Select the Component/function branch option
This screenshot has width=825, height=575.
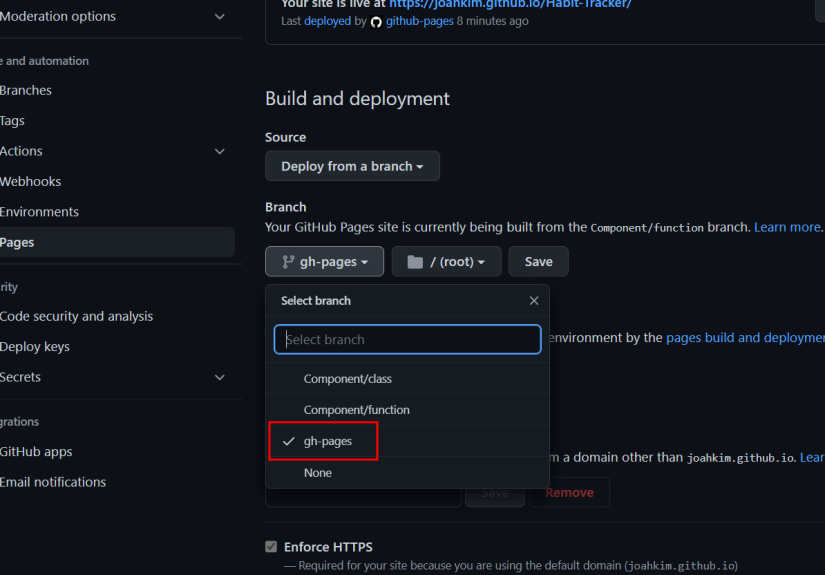tap(407, 410)
